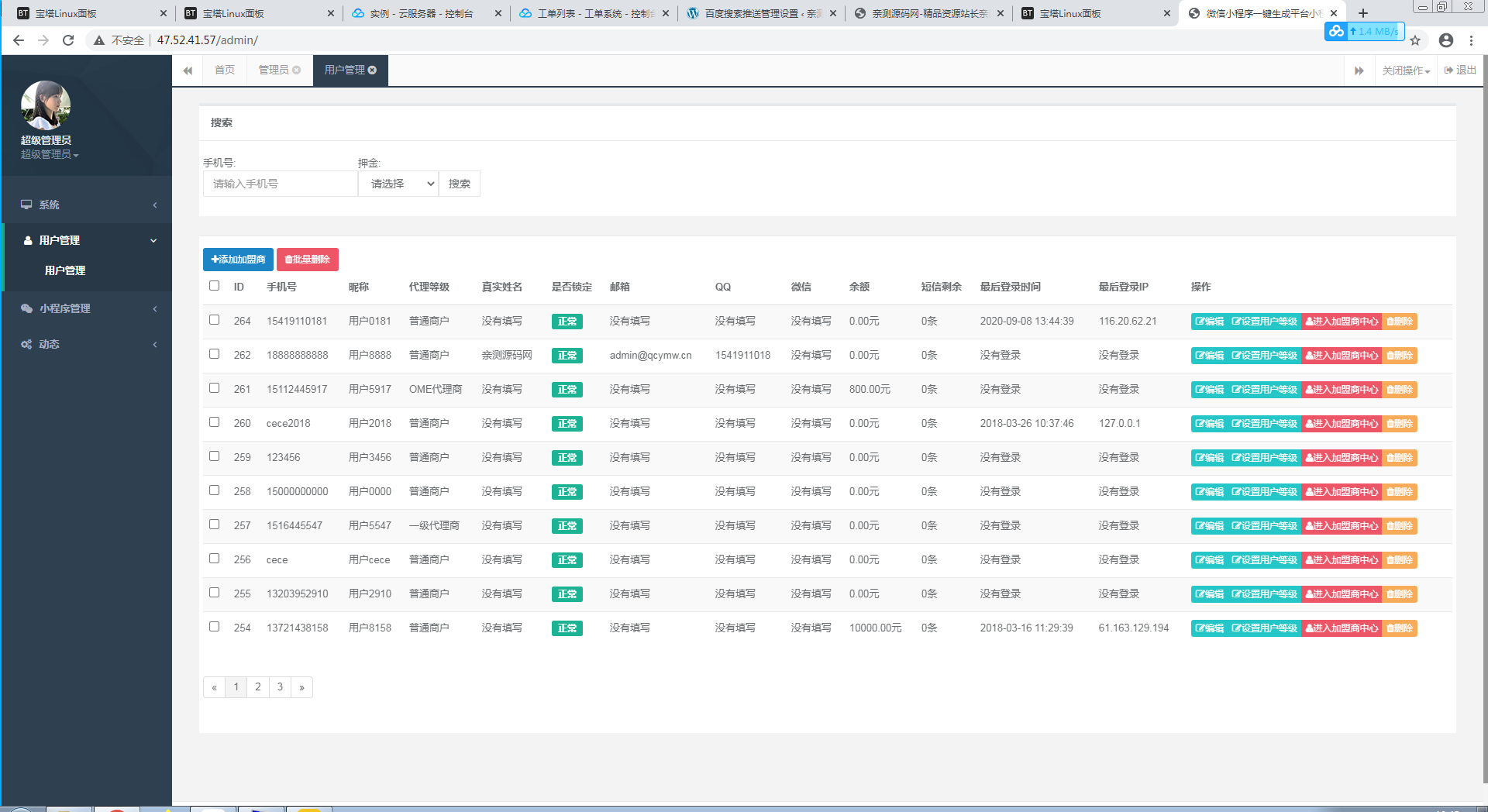Image resolution: width=1488 pixels, height=812 pixels.
Task: Check the checkbox for user ID 257
Action: click(215, 525)
